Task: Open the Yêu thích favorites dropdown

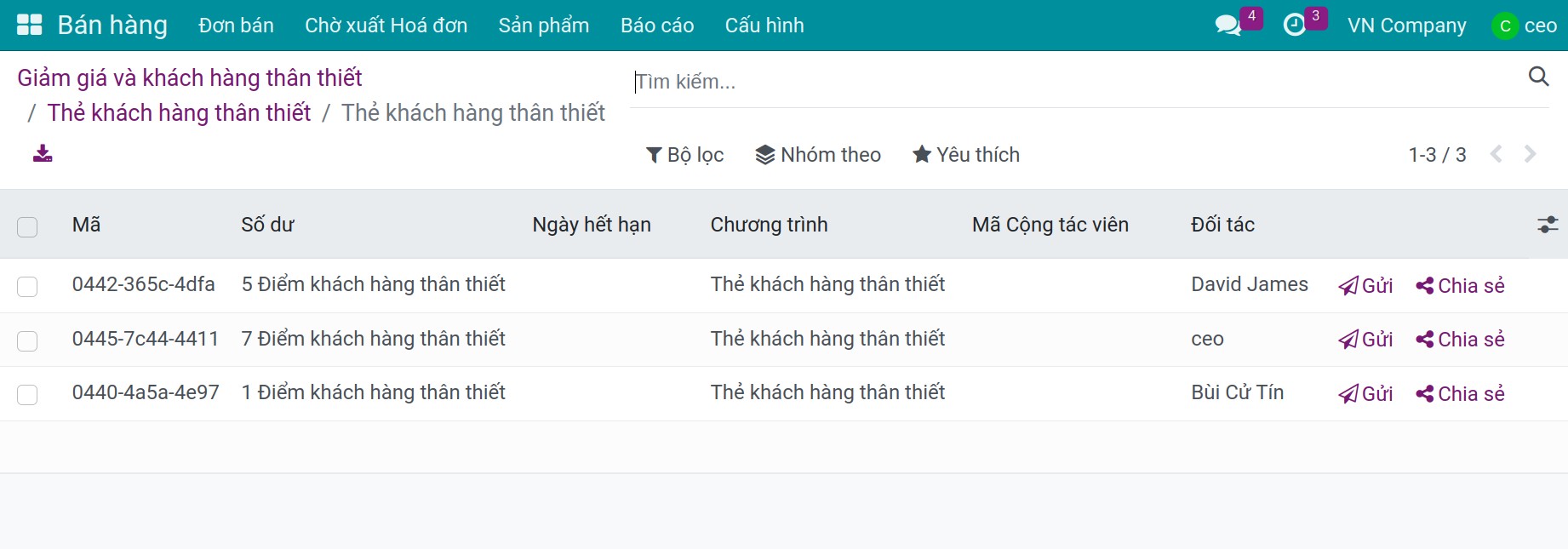Action: [966, 155]
